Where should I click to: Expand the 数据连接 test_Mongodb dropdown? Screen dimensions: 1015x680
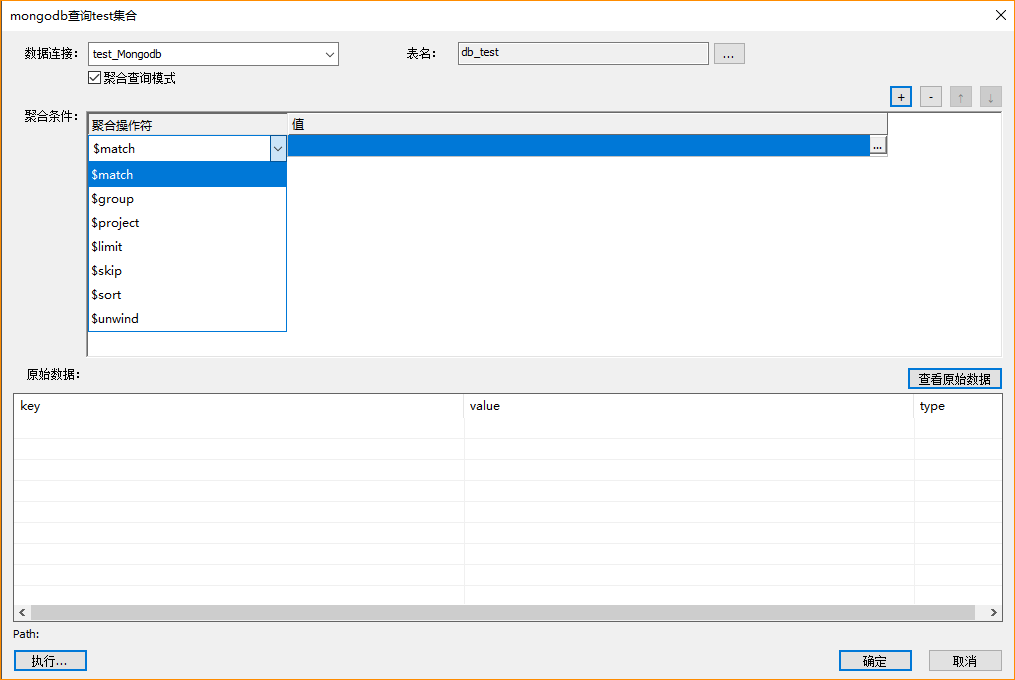pyautogui.click(x=330, y=54)
